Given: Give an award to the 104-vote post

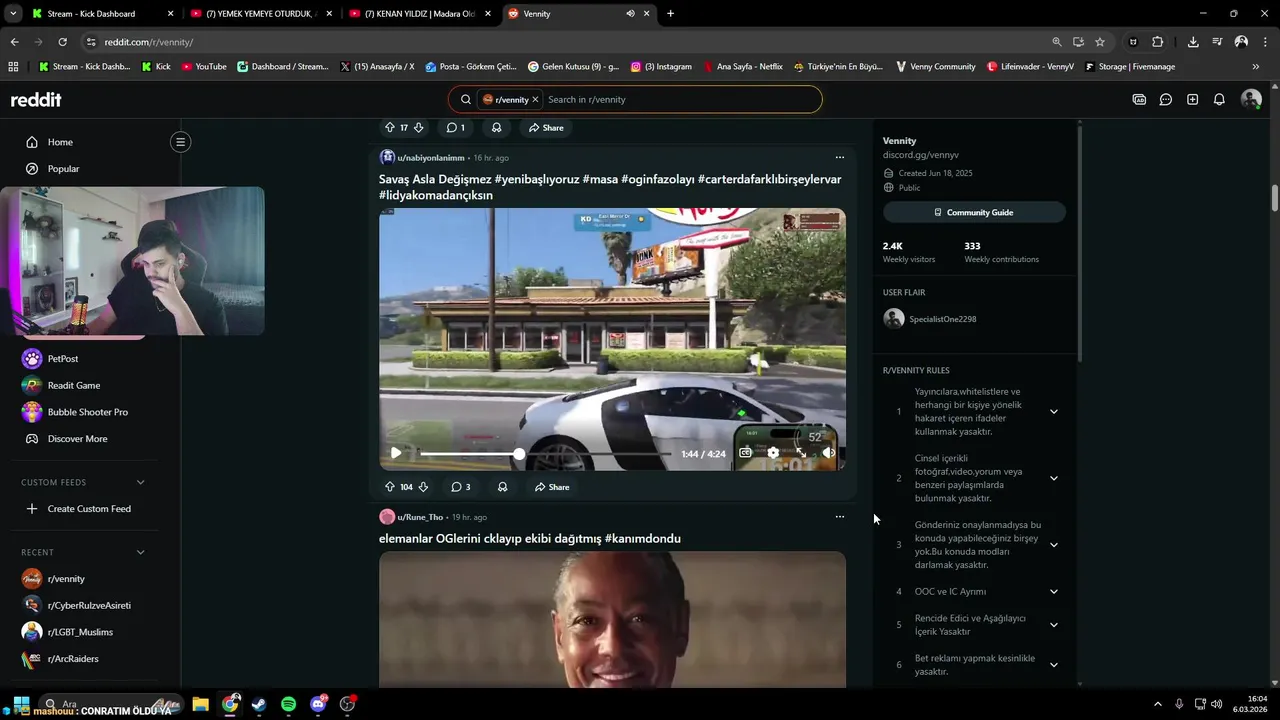Looking at the screenshot, I should click(x=502, y=487).
